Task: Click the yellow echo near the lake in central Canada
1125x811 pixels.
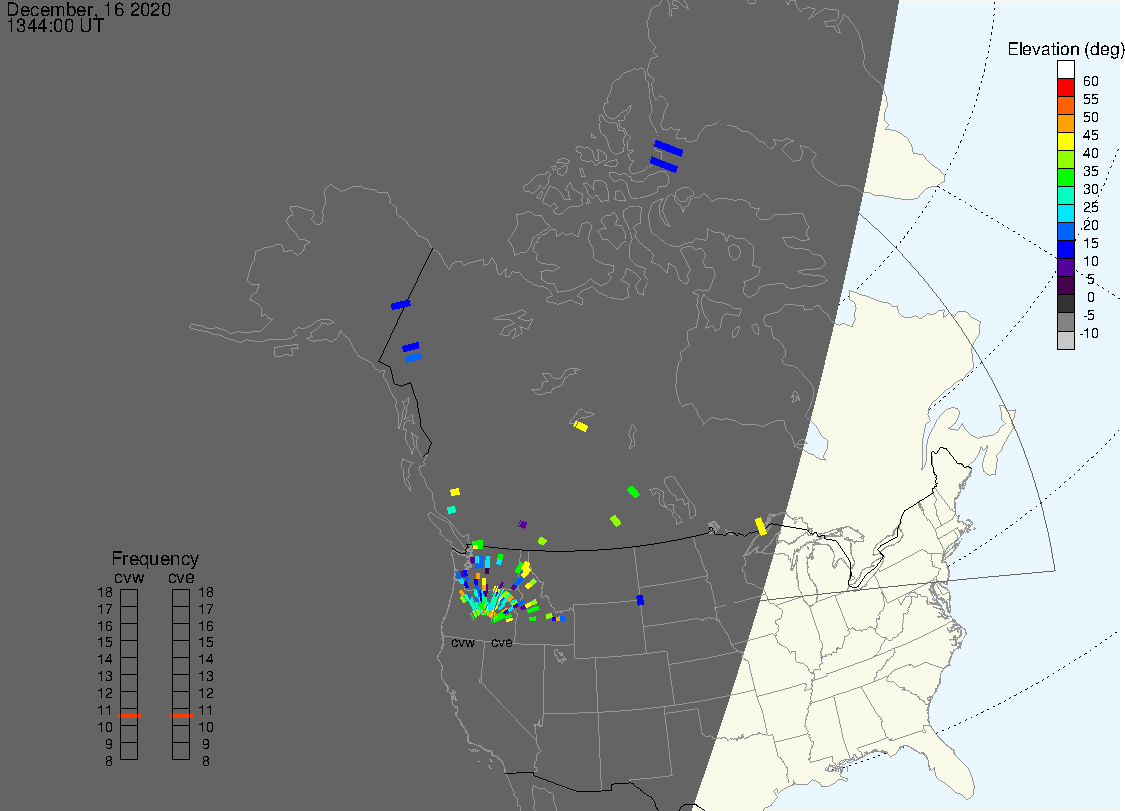Action: [x=580, y=426]
